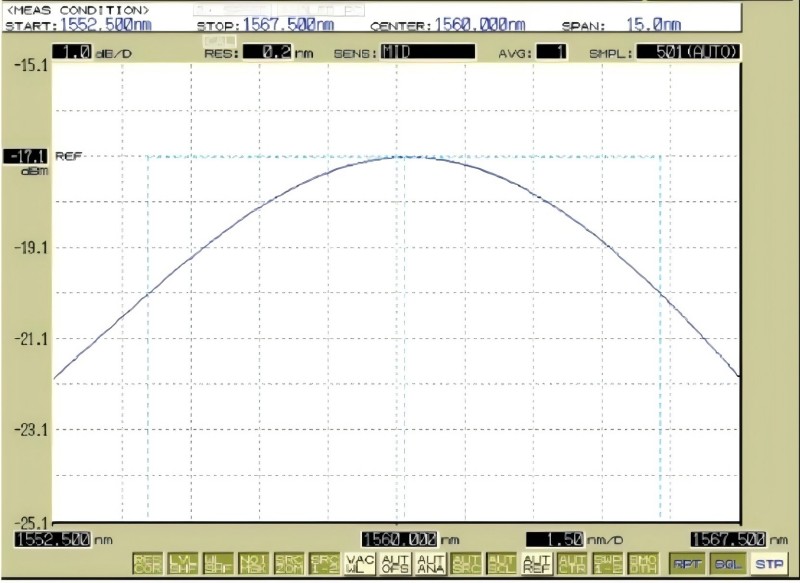
Task: Click the 1560.002 nm center field below graph
Action: (399, 539)
